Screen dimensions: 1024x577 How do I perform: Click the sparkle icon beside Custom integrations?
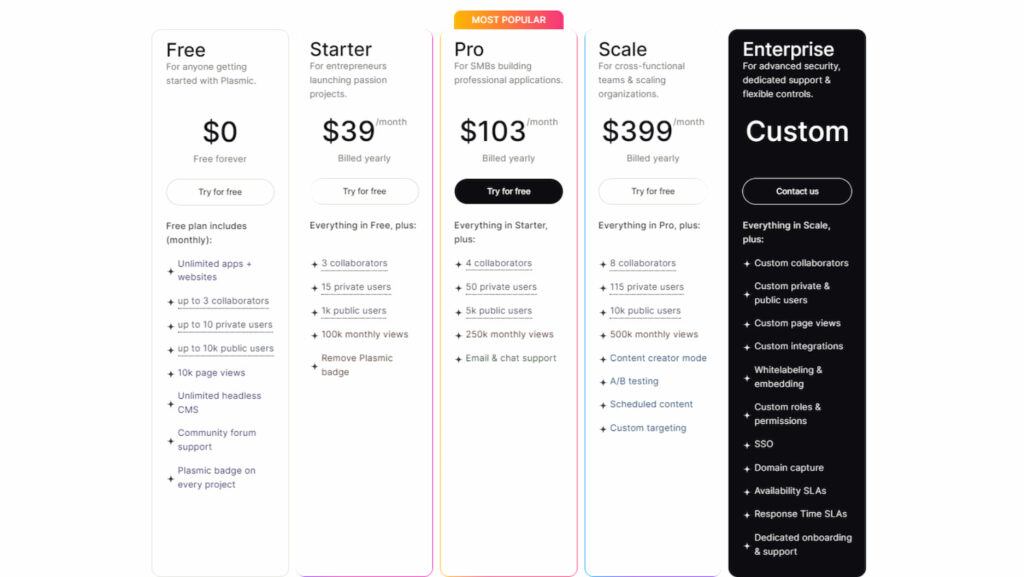tap(746, 347)
